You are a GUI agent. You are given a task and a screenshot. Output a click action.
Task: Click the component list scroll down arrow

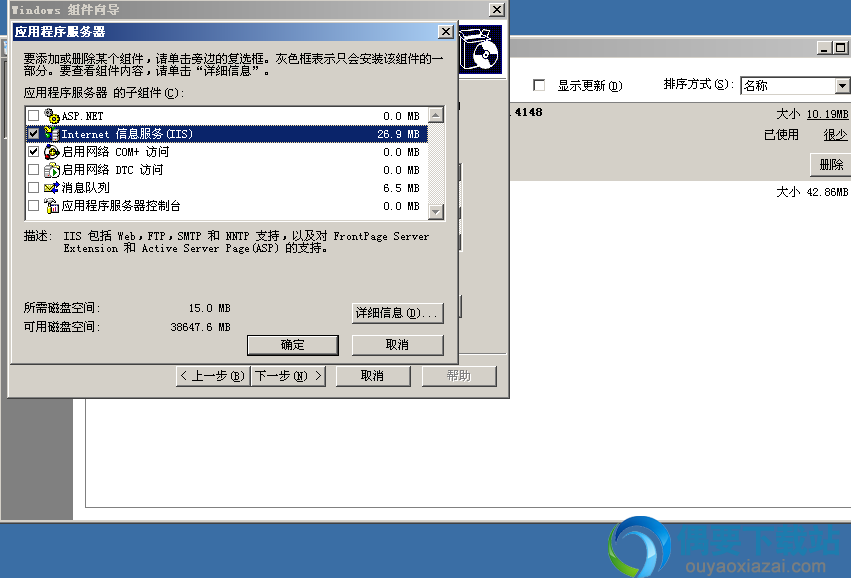(x=436, y=211)
